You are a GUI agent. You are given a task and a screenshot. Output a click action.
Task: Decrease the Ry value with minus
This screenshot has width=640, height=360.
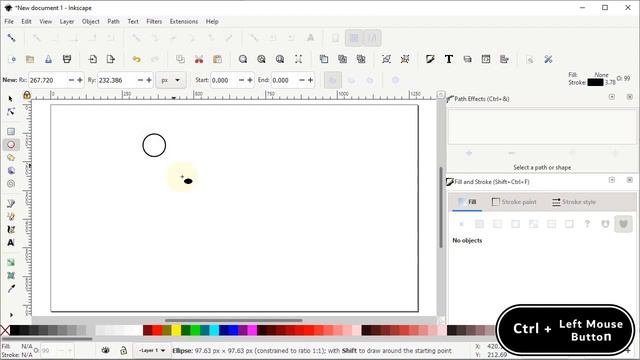140,80
